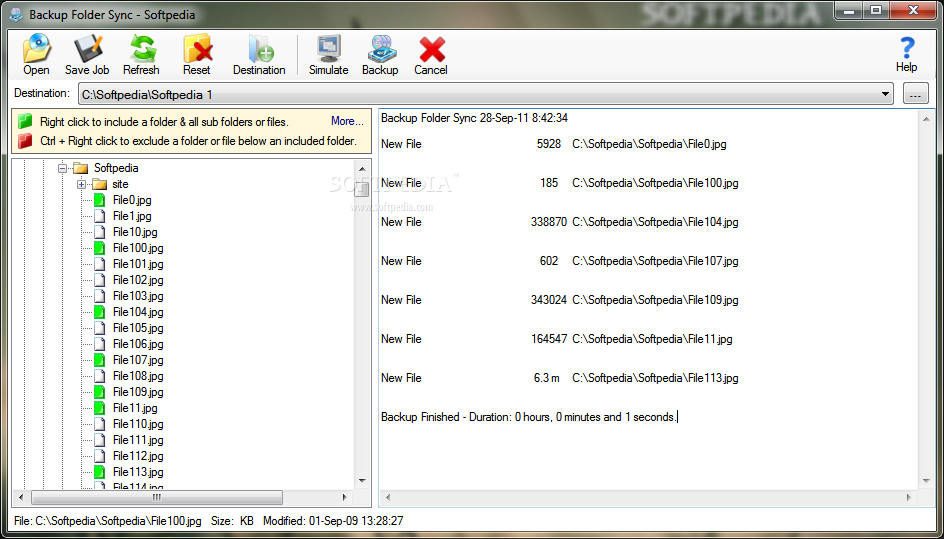Click the green file icon of File0.jpg

99,200
